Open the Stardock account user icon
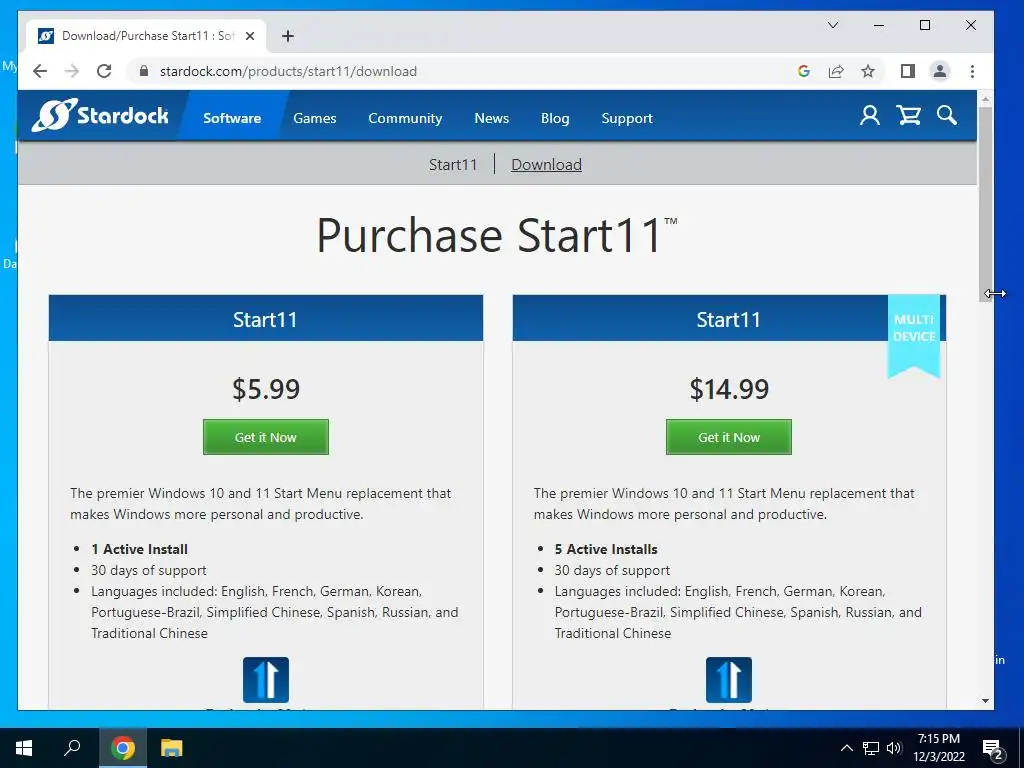This screenshot has height=768, width=1024. point(869,116)
